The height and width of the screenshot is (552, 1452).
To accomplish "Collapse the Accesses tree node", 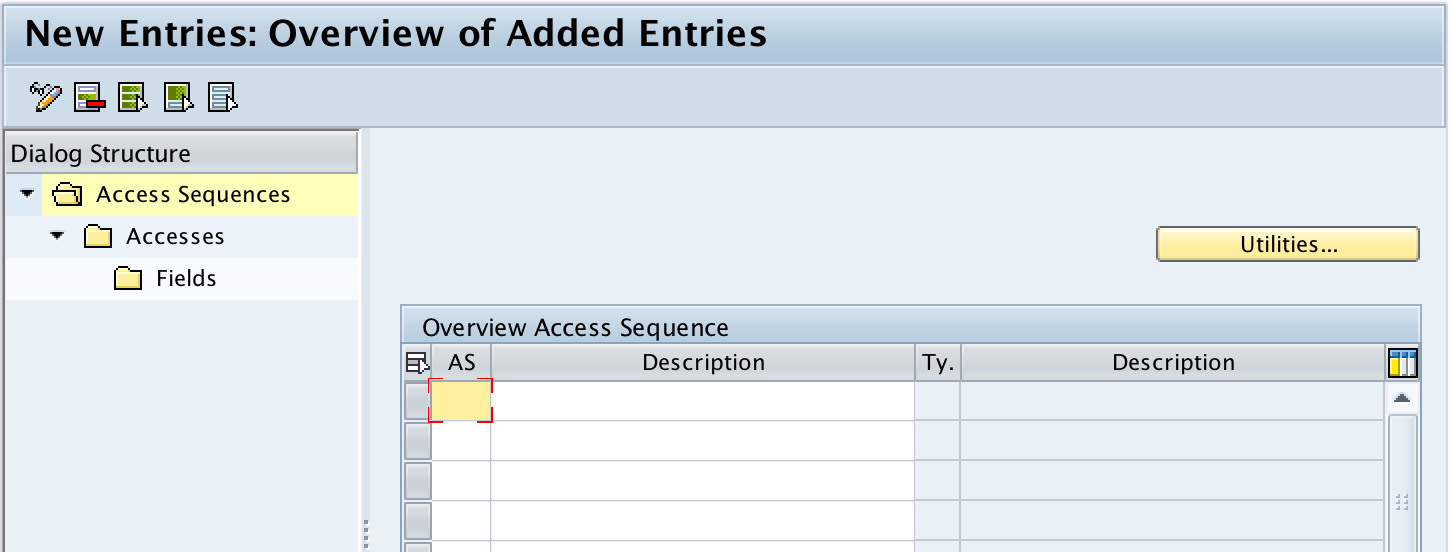I will [x=57, y=236].
